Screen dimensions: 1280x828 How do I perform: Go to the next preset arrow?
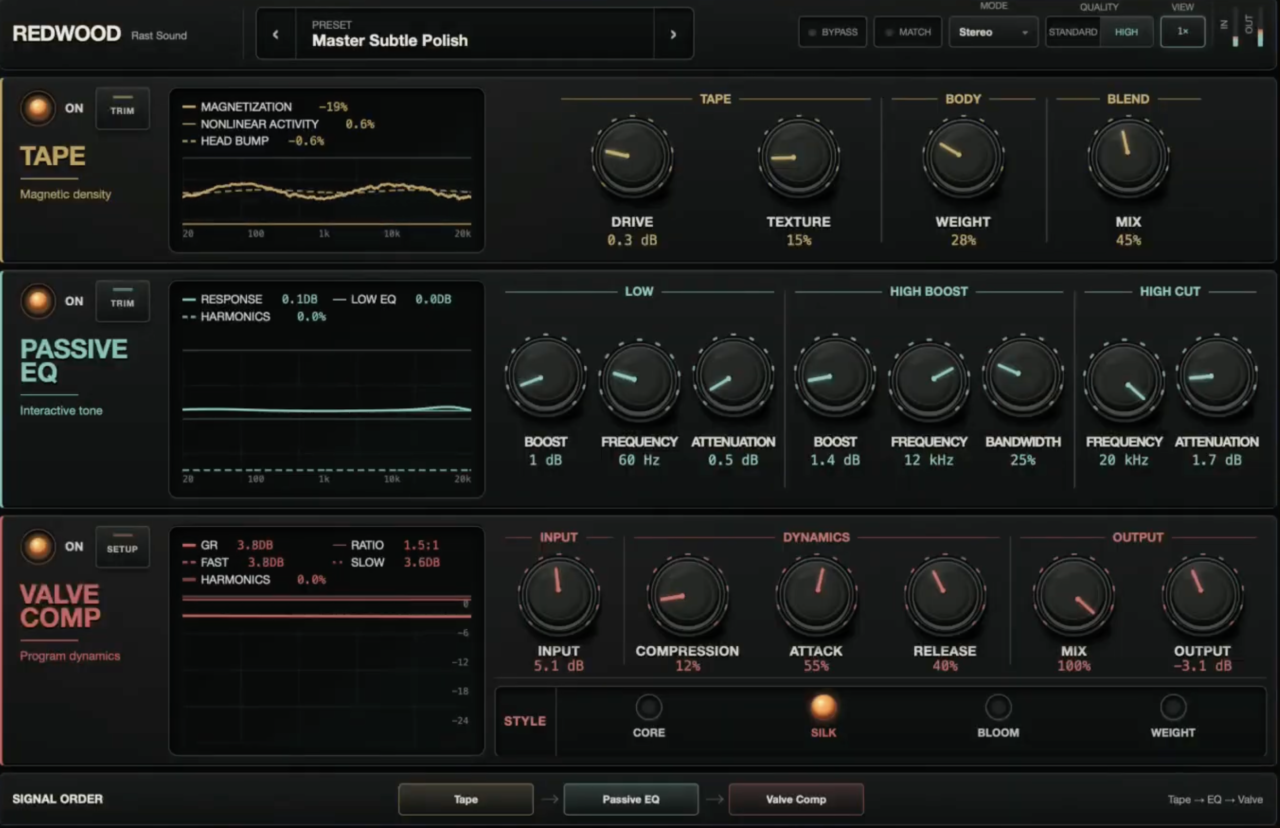[673, 34]
